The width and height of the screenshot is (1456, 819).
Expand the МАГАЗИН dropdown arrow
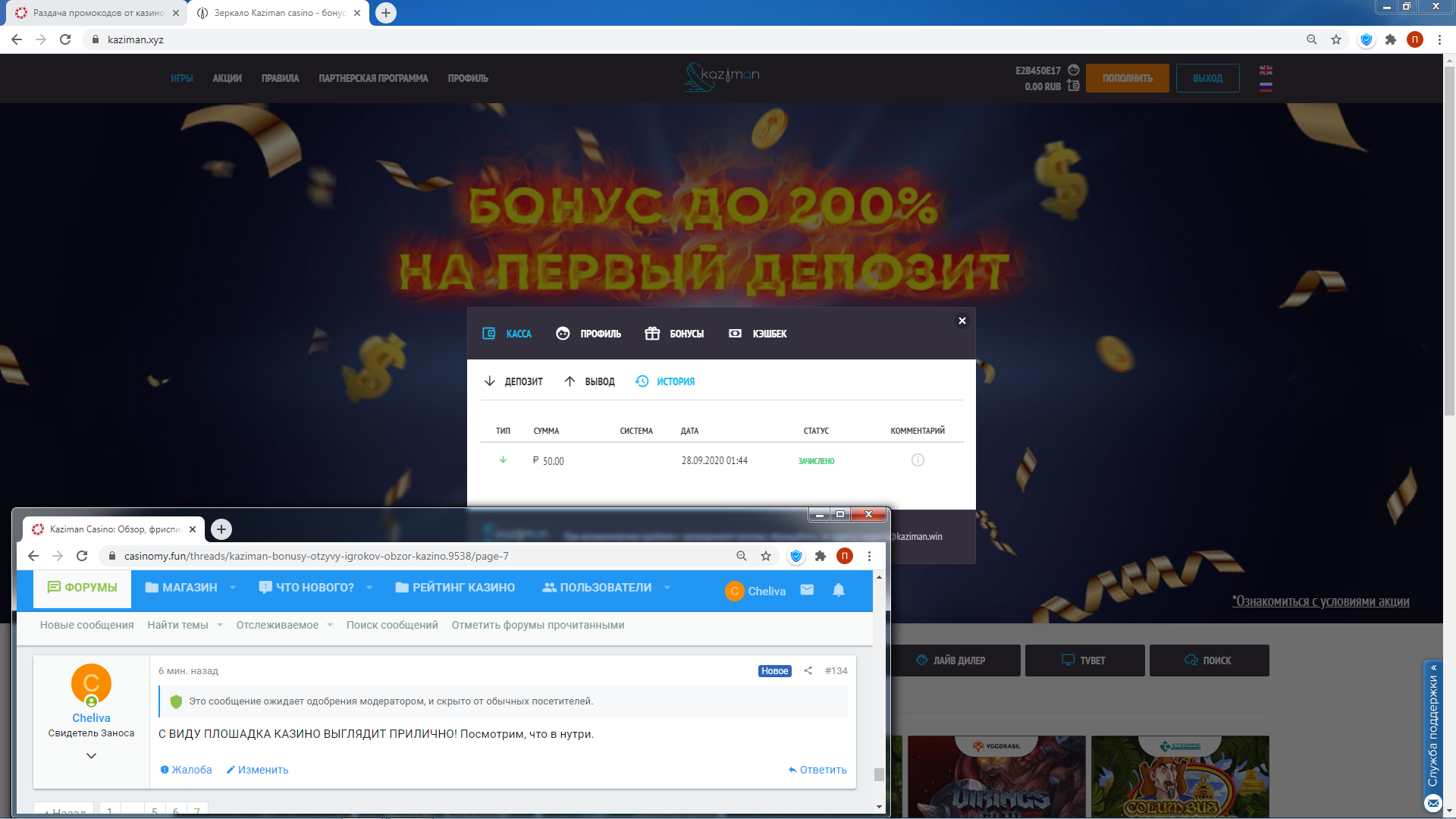(x=233, y=588)
